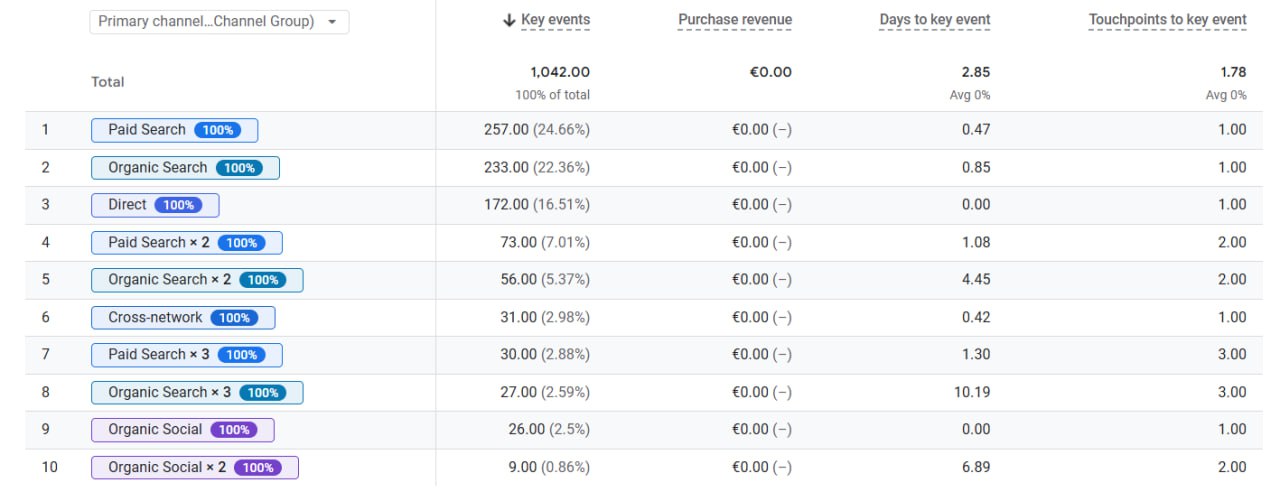This screenshot has height=501, width=1280.
Task: Select the Organic Search path chip
Action: [x=157, y=168]
